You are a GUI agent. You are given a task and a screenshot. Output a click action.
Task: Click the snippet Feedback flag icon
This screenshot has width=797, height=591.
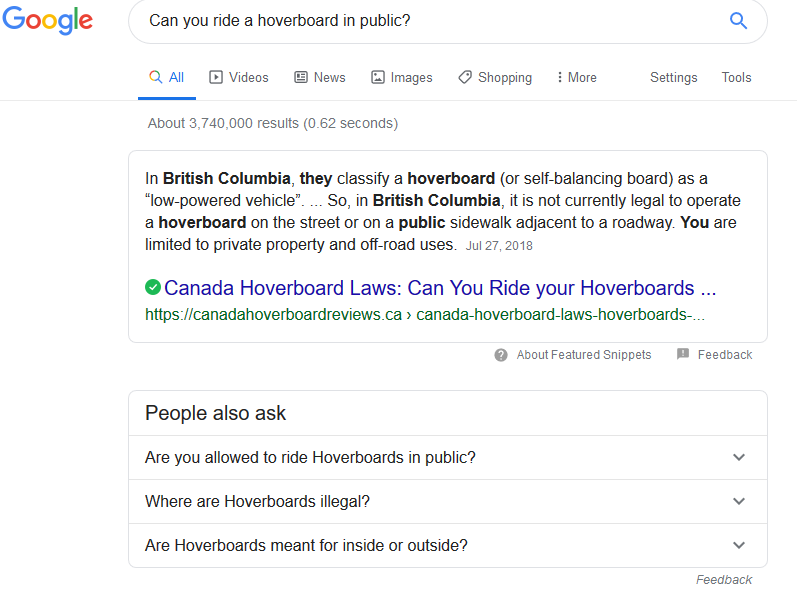click(683, 354)
